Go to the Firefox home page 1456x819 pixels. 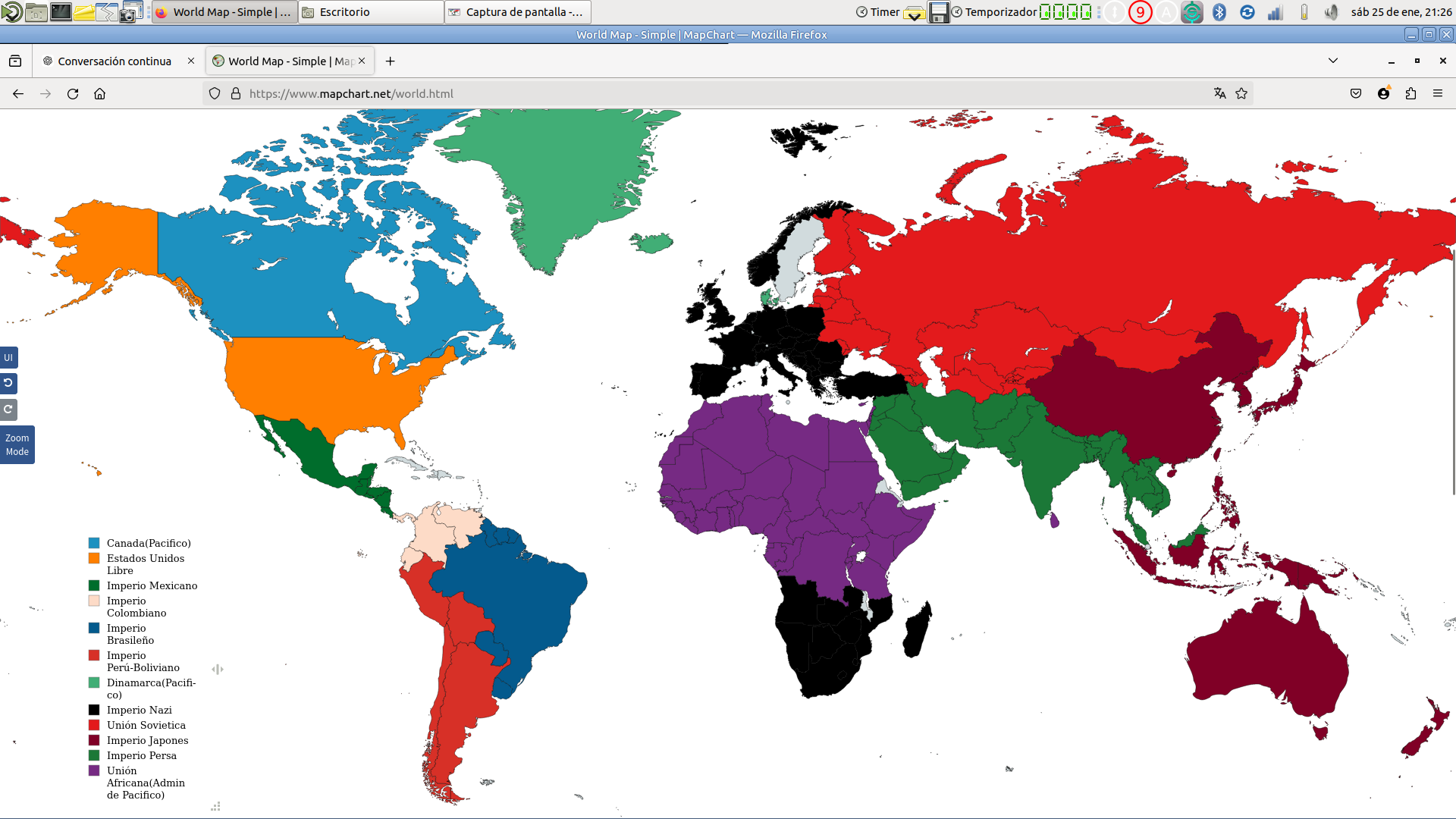pos(99,93)
